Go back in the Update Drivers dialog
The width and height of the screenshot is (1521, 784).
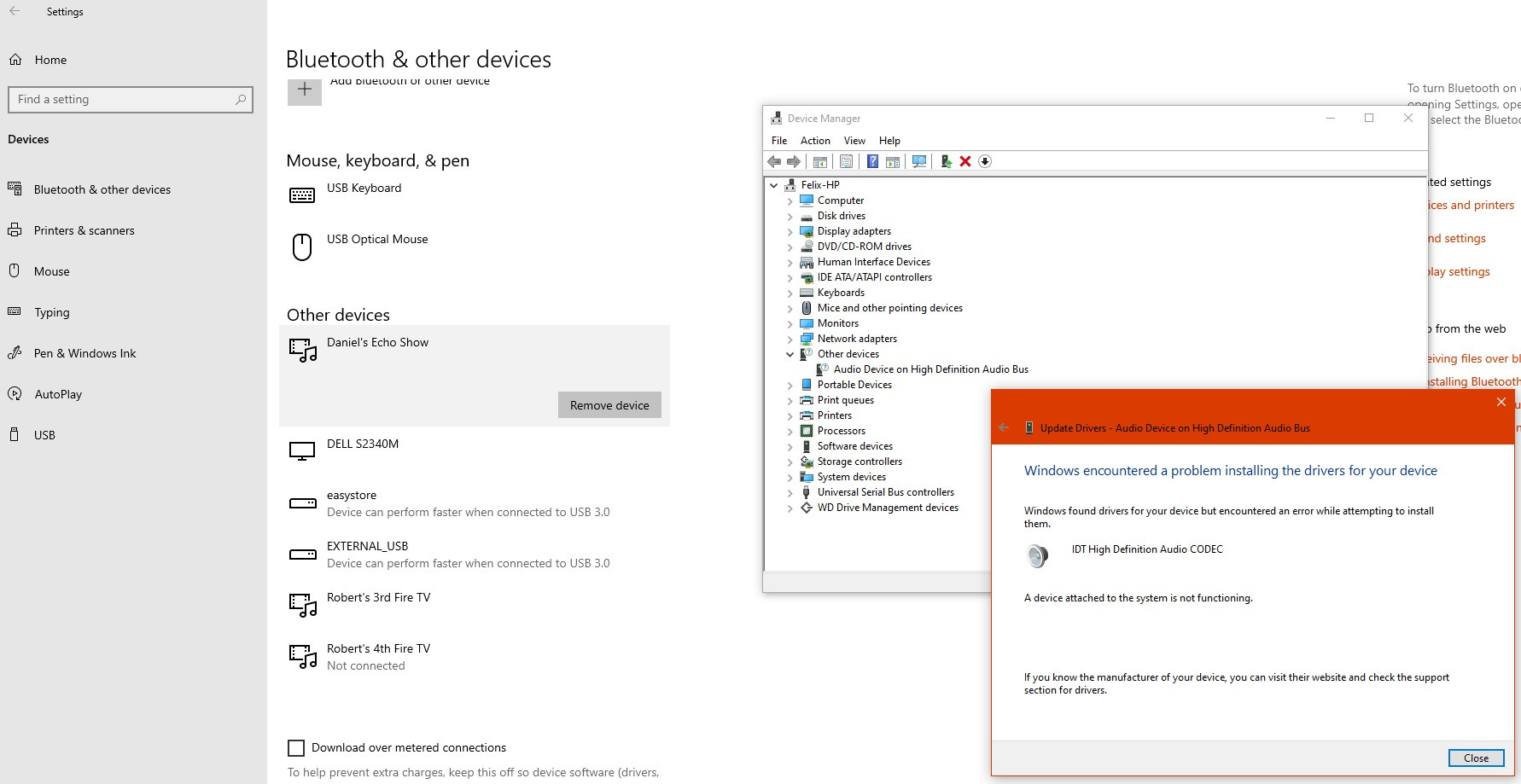point(1005,428)
